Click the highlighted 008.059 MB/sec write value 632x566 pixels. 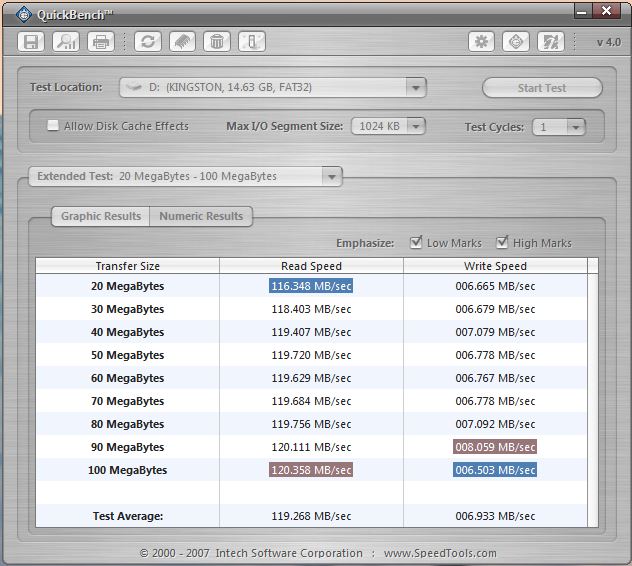point(495,447)
